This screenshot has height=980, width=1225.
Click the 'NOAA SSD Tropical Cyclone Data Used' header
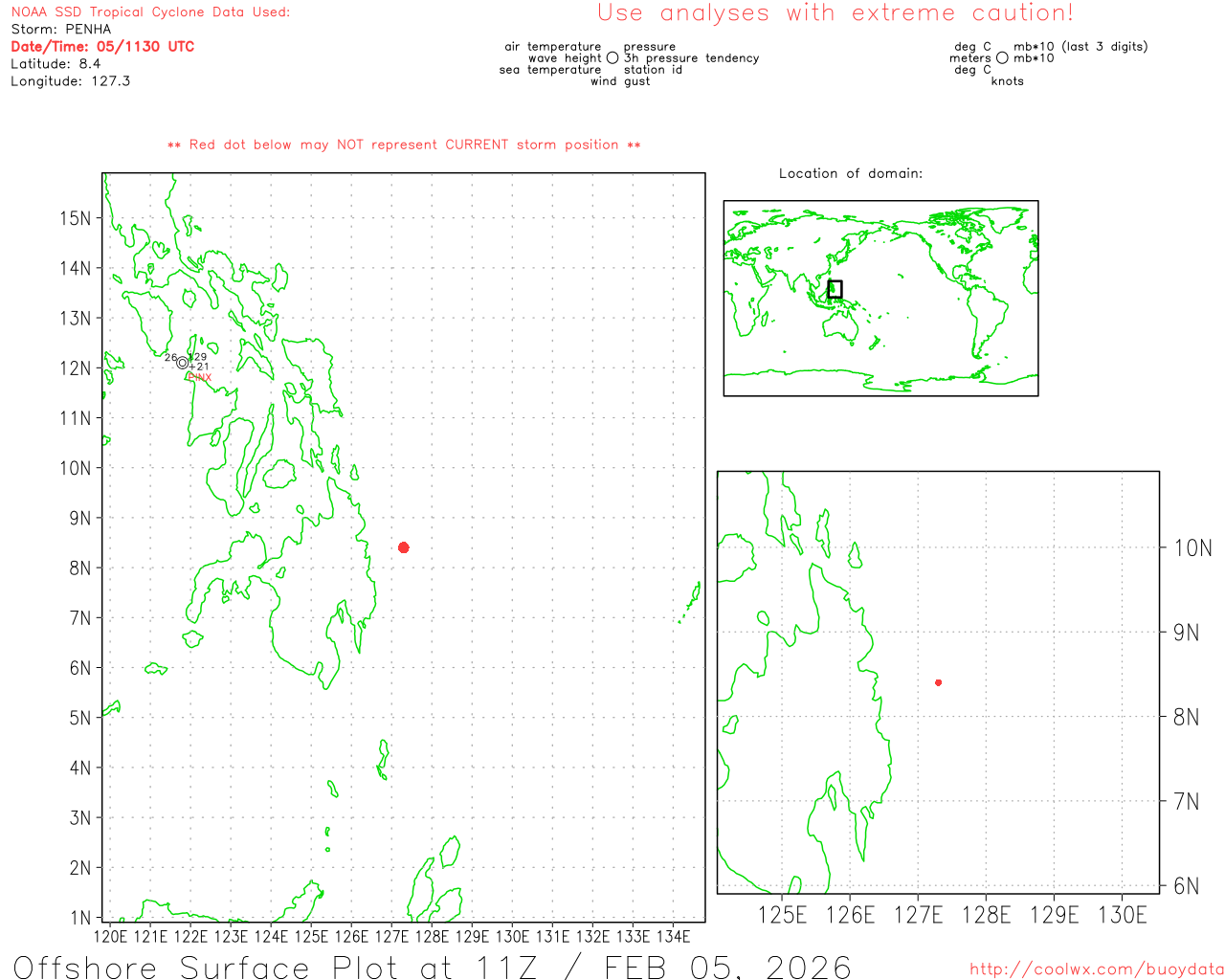[x=150, y=12]
